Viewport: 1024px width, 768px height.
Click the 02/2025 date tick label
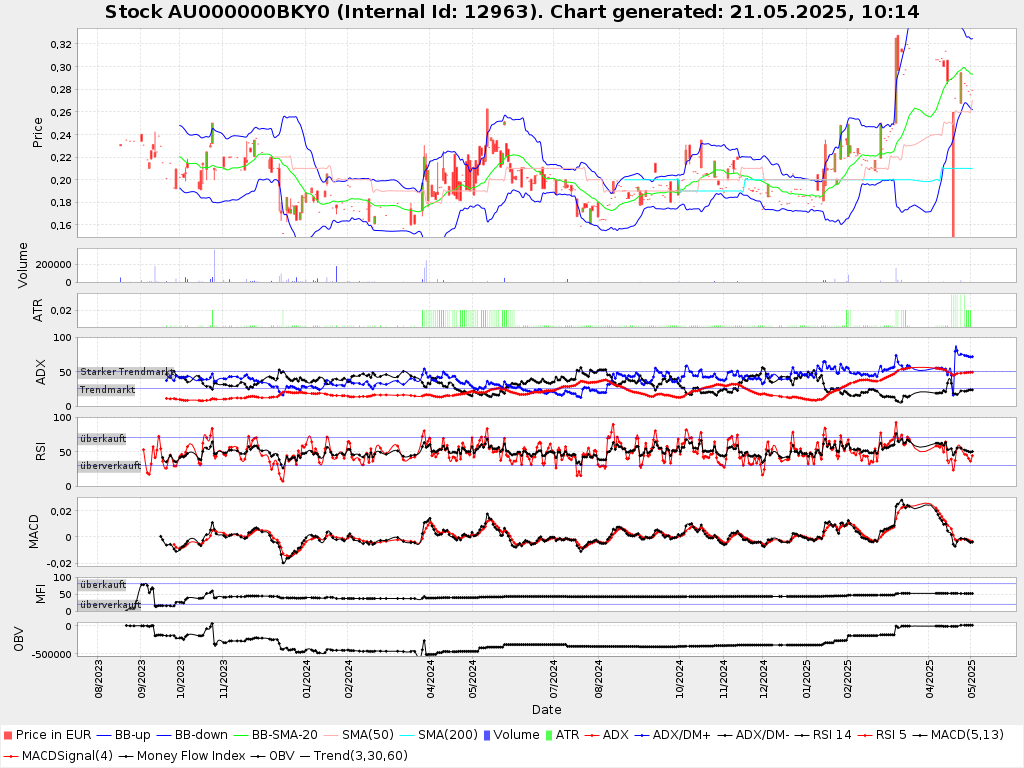pyautogui.click(x=848, y=679)
